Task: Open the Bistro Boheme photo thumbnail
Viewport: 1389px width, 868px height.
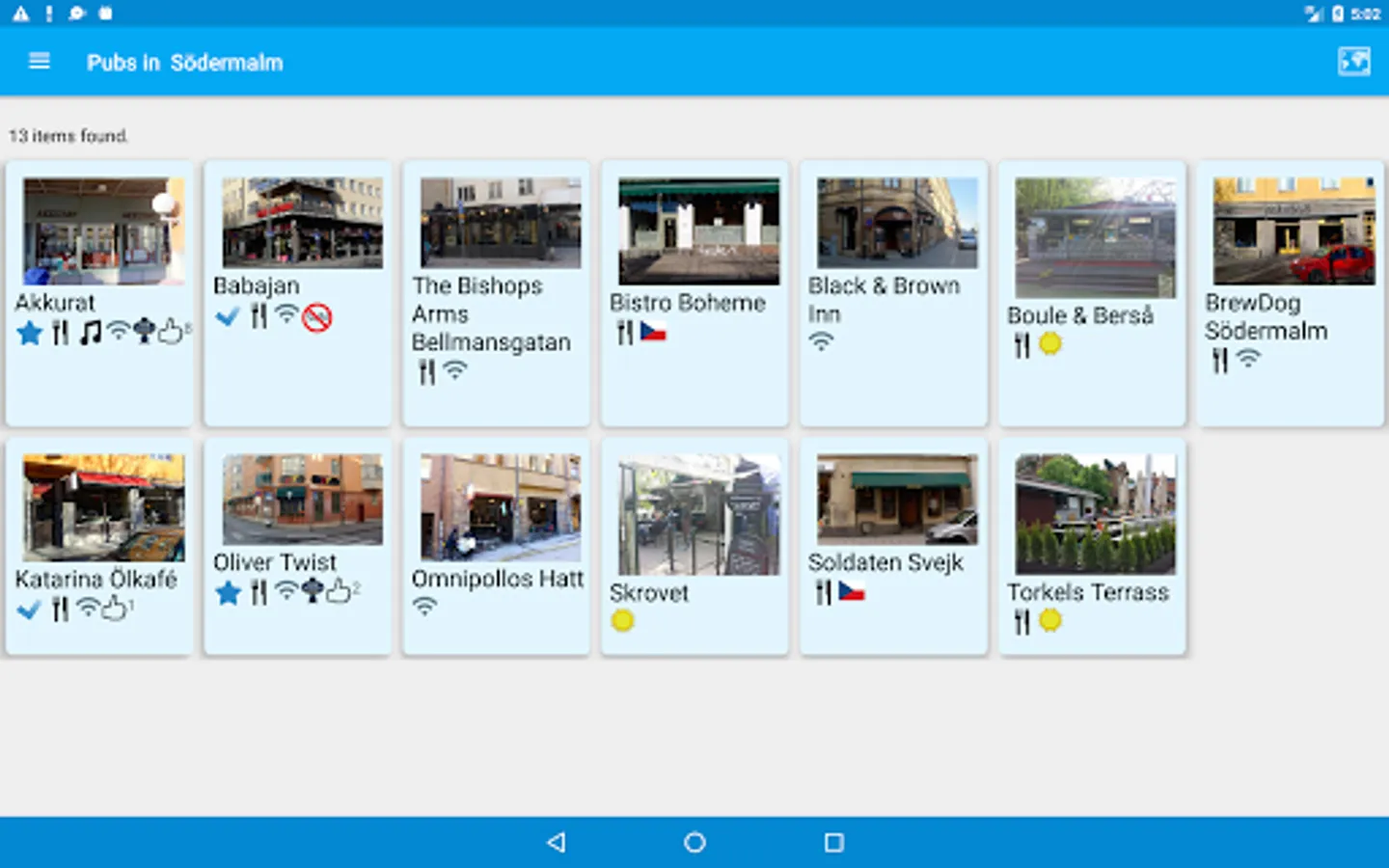Action: [699, 231]
